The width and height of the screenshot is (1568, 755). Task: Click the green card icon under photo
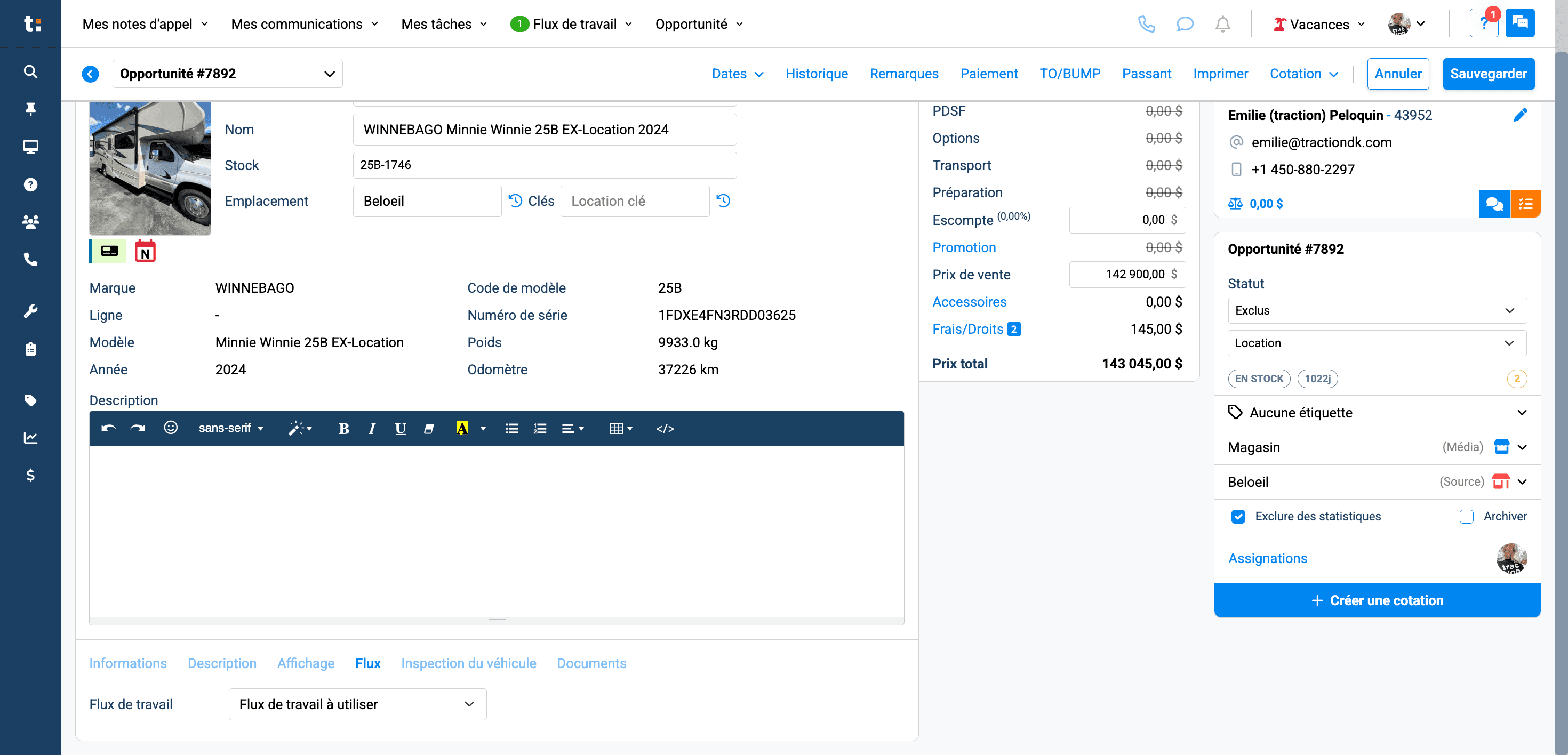[x=109, y=251]
